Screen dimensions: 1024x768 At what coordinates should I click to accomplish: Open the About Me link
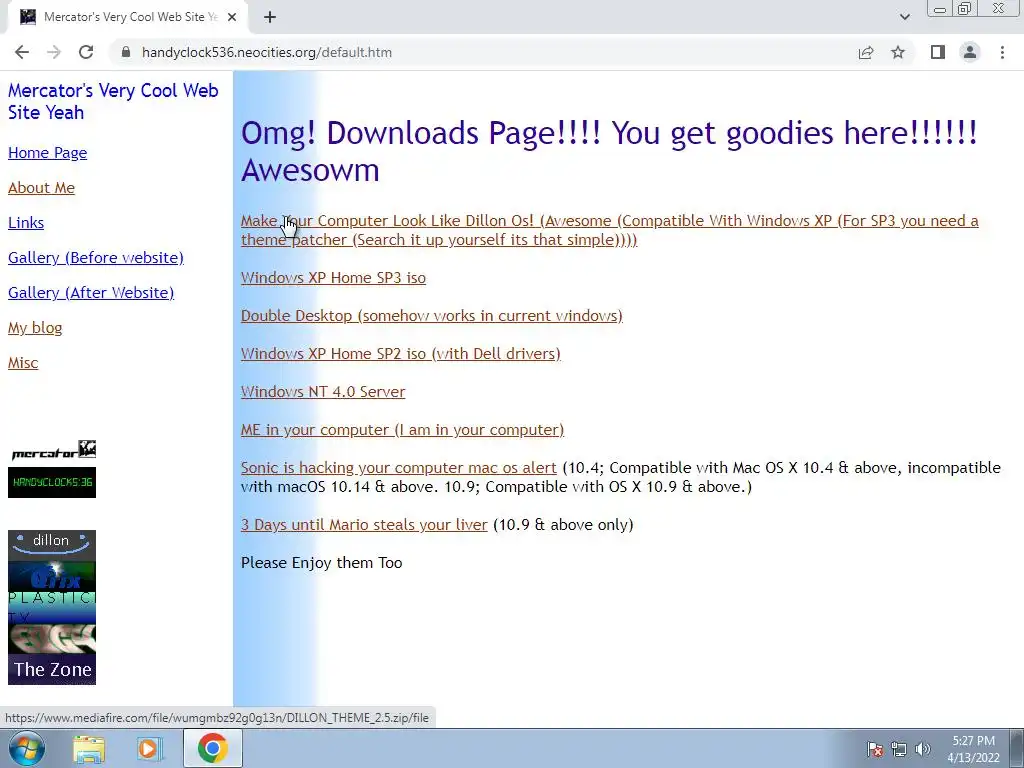(41, 188)
